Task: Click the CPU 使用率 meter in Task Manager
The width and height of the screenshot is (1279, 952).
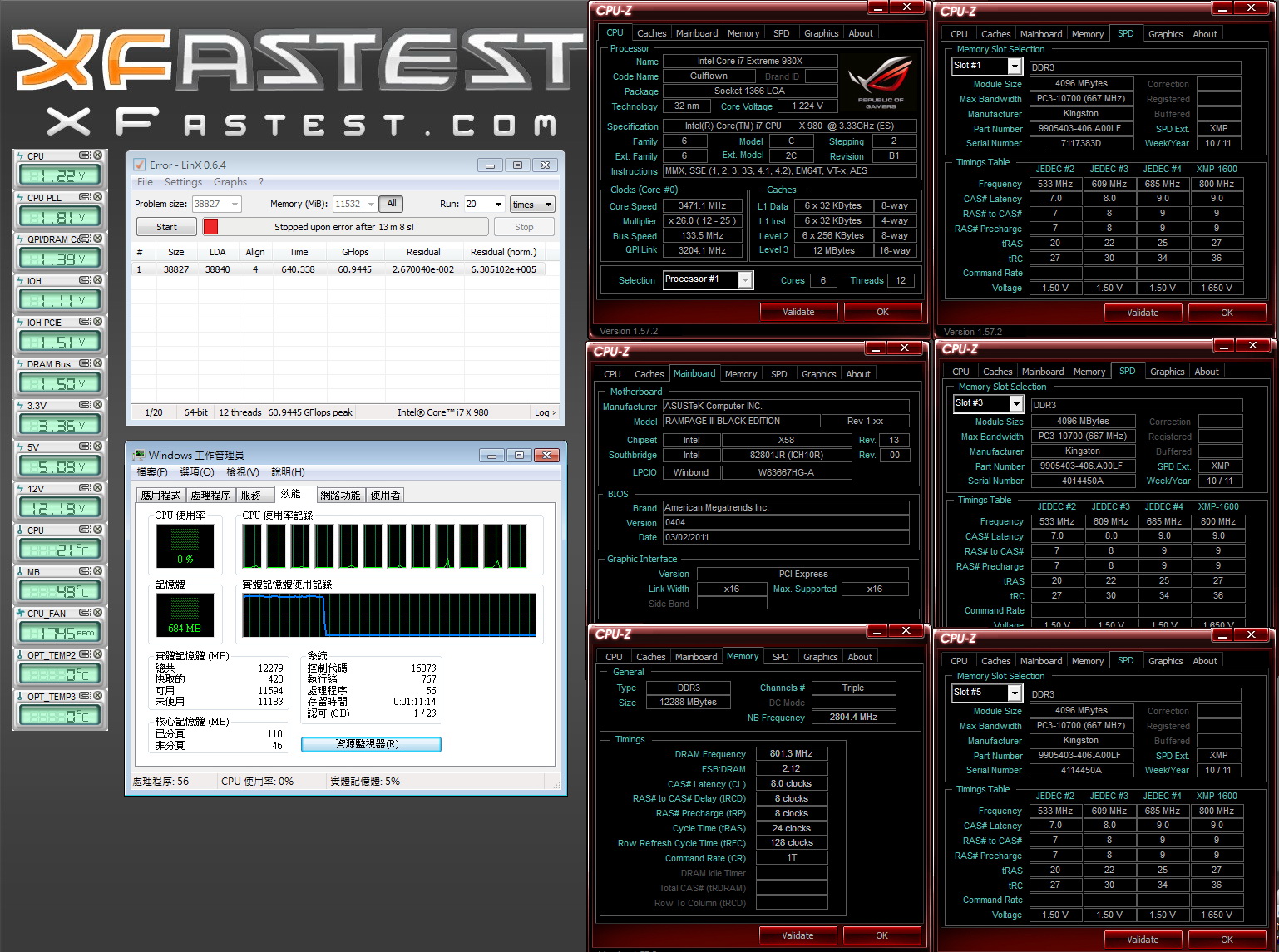Action: coord(185,545)
